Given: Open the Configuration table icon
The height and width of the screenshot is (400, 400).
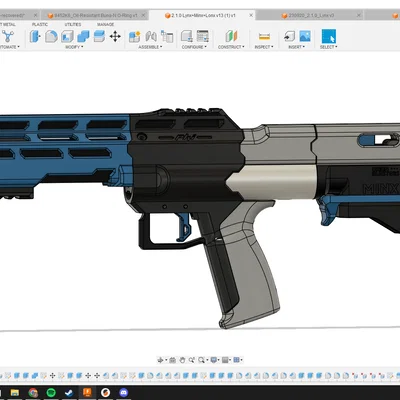Looking at the screenshot, I should pyautogui.click(x=203, y=36).
